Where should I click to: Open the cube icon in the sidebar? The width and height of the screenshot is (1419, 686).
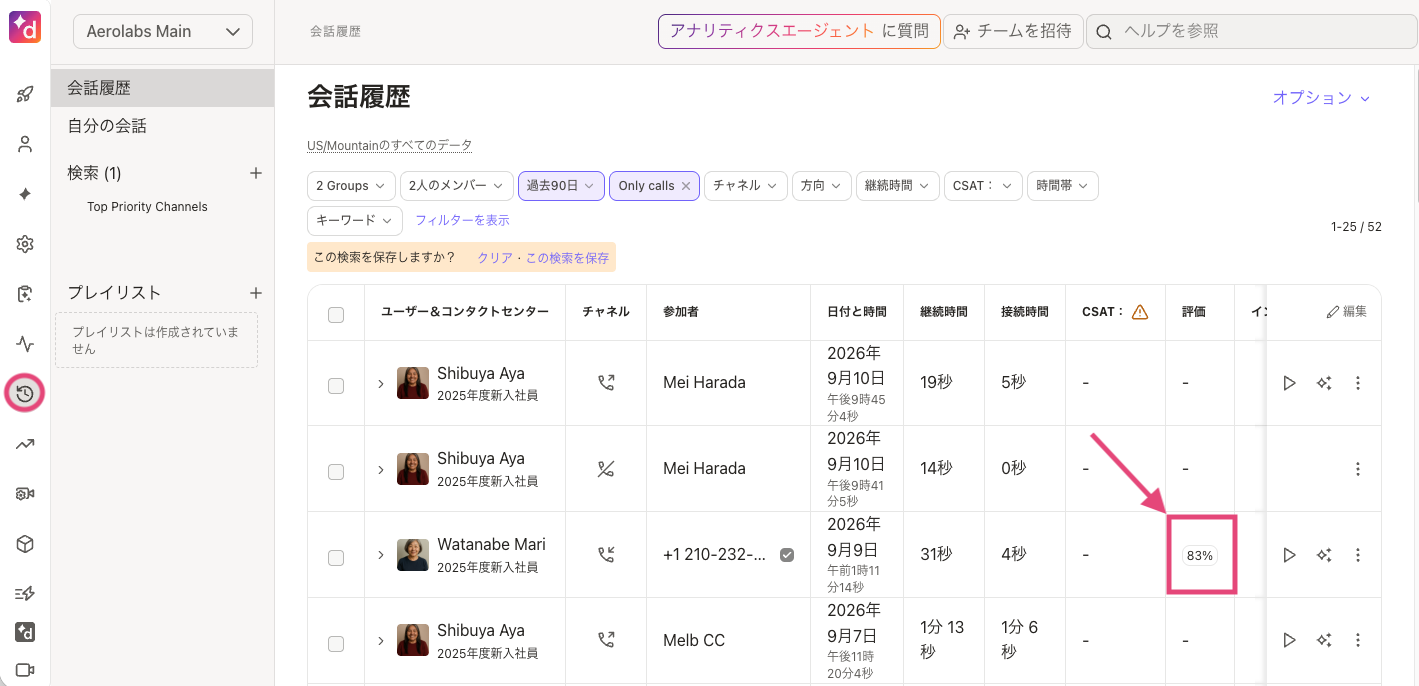[x=25, y=544]
